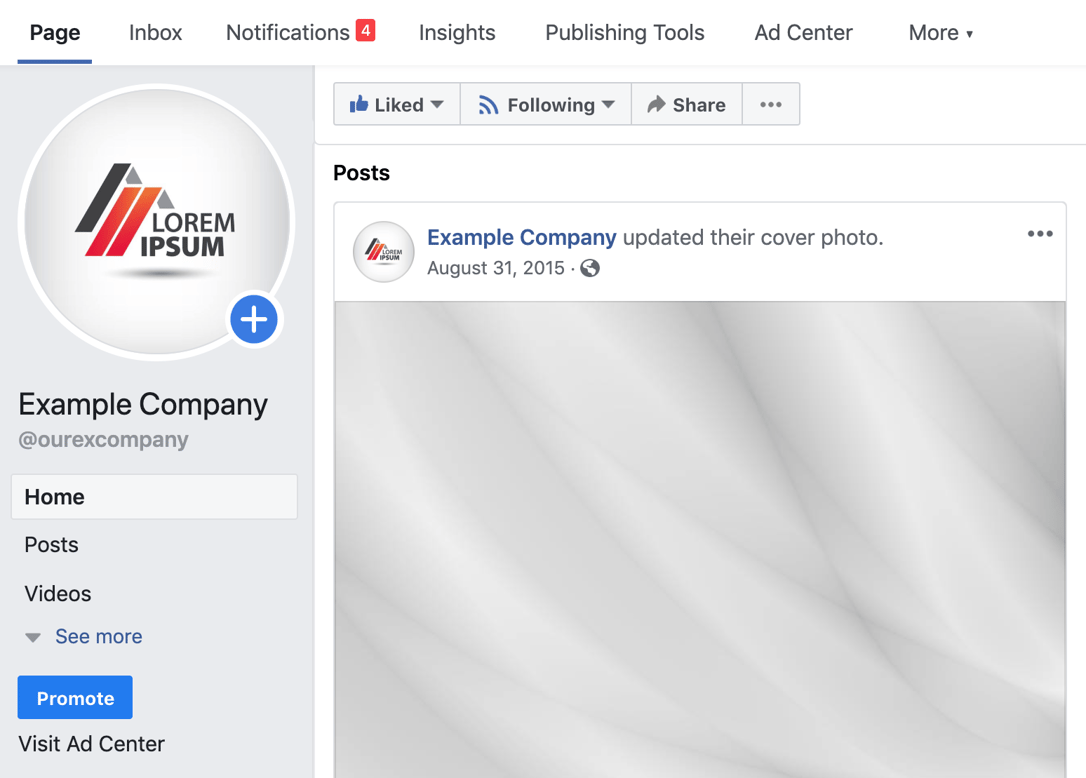Open the ellipsis options next to Share

[771, 103]
